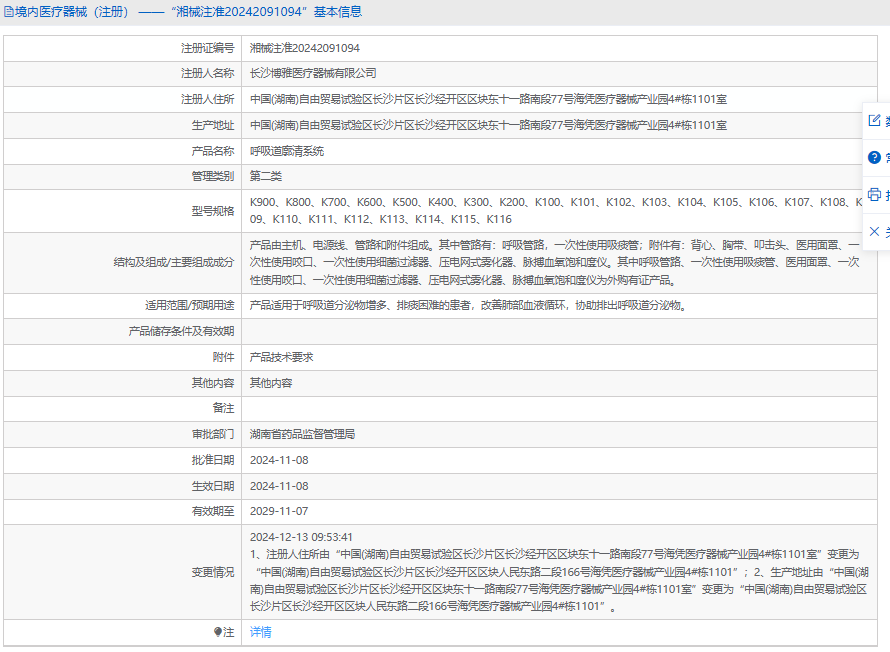890x652 pixels.
Task: Click the printer icon in side panel
Action: pos(874,194)
